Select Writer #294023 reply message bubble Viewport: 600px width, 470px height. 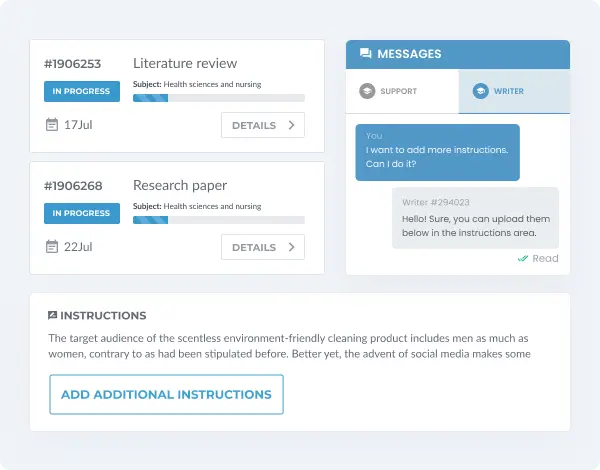pyautogui.click(x=475, y=218)
